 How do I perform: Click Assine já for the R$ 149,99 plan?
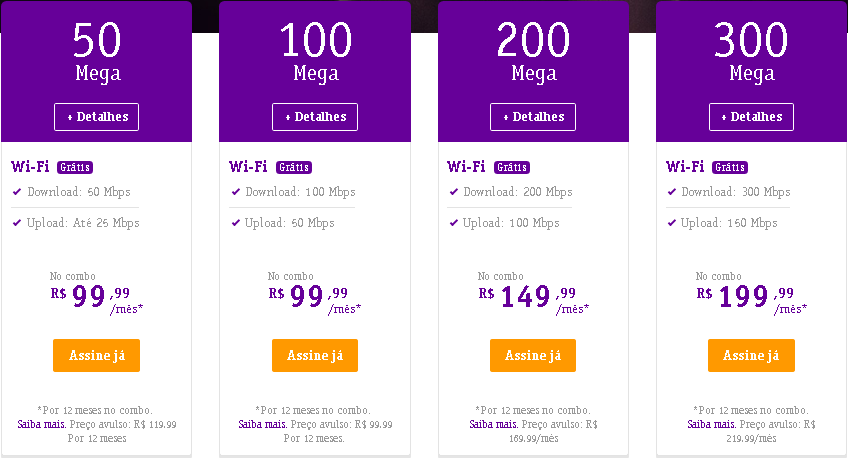pyautogui.click(x=533, y=355)
